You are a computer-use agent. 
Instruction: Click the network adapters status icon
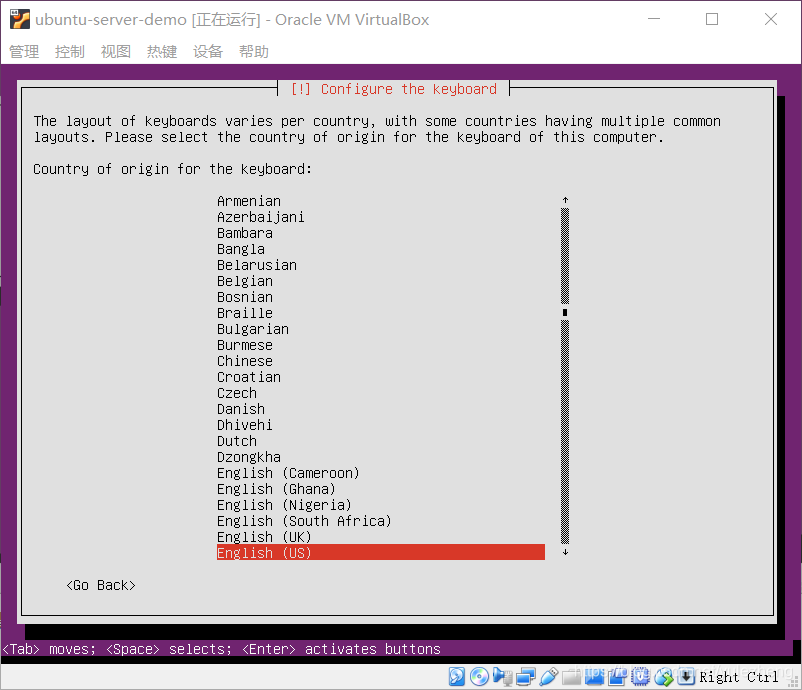pyautogui.click(x=525, y=677)
